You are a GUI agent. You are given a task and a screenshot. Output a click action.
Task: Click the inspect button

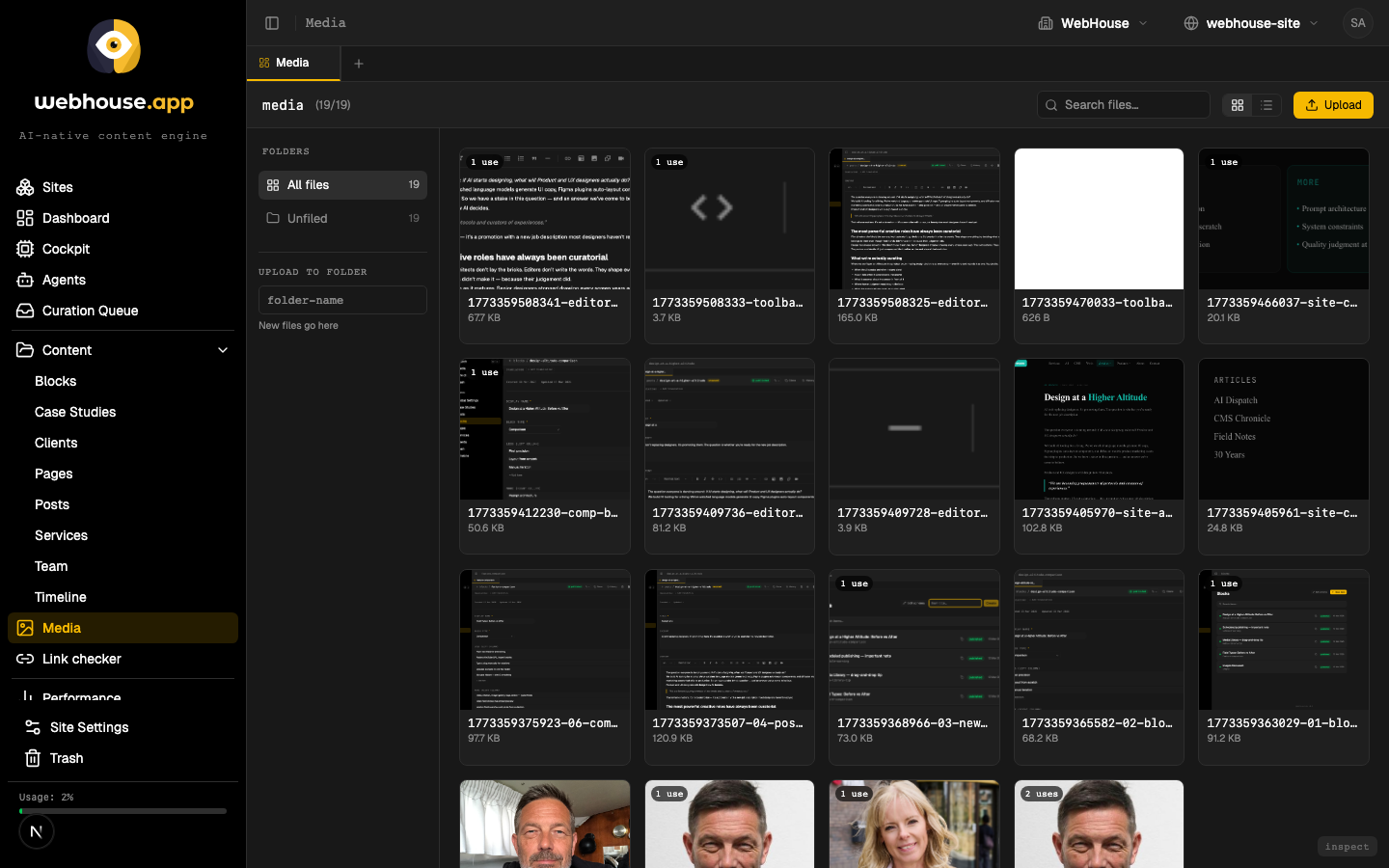pyautogui.click(x=1347, y=847)
